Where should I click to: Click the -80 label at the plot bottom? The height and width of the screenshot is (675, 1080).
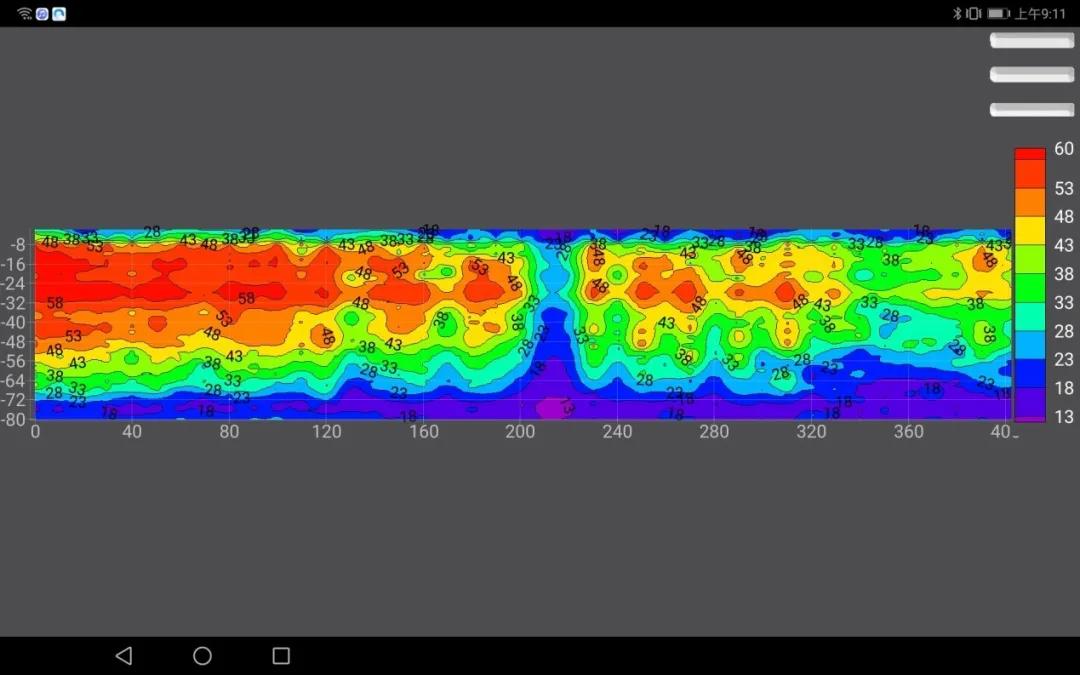coord(15,420)
